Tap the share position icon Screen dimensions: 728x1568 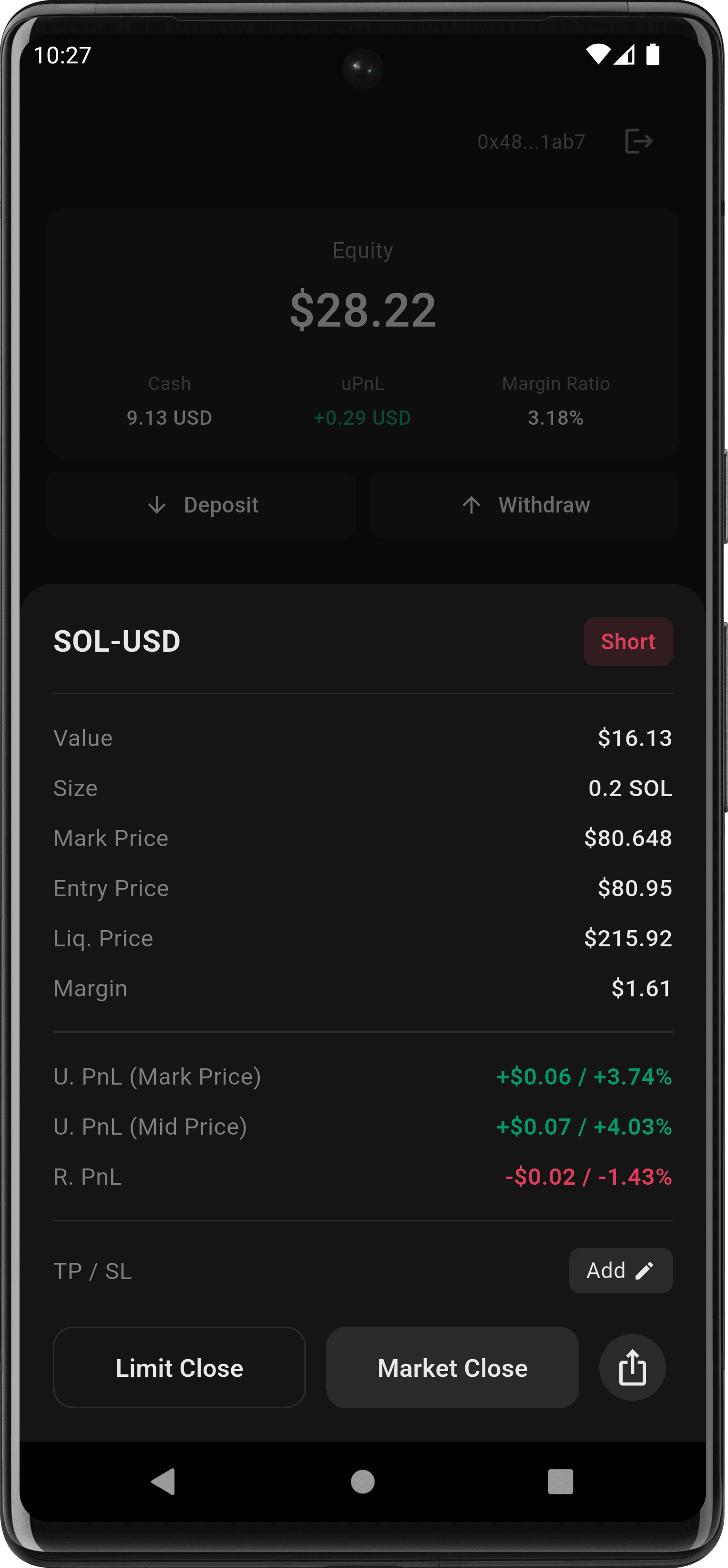(x=632, y=1367)
